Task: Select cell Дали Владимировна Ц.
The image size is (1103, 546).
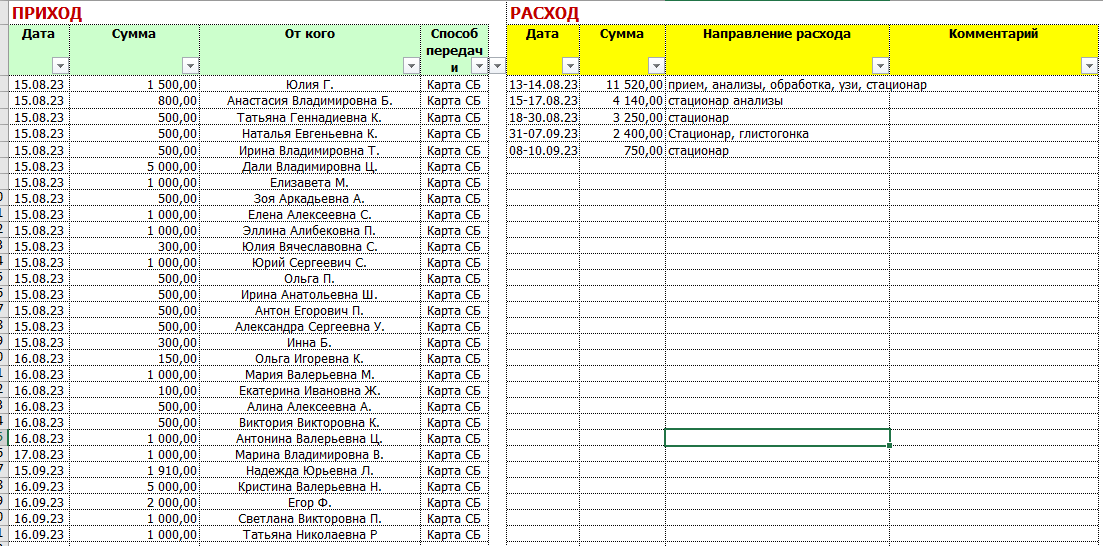Action: [x=310, y=166]
